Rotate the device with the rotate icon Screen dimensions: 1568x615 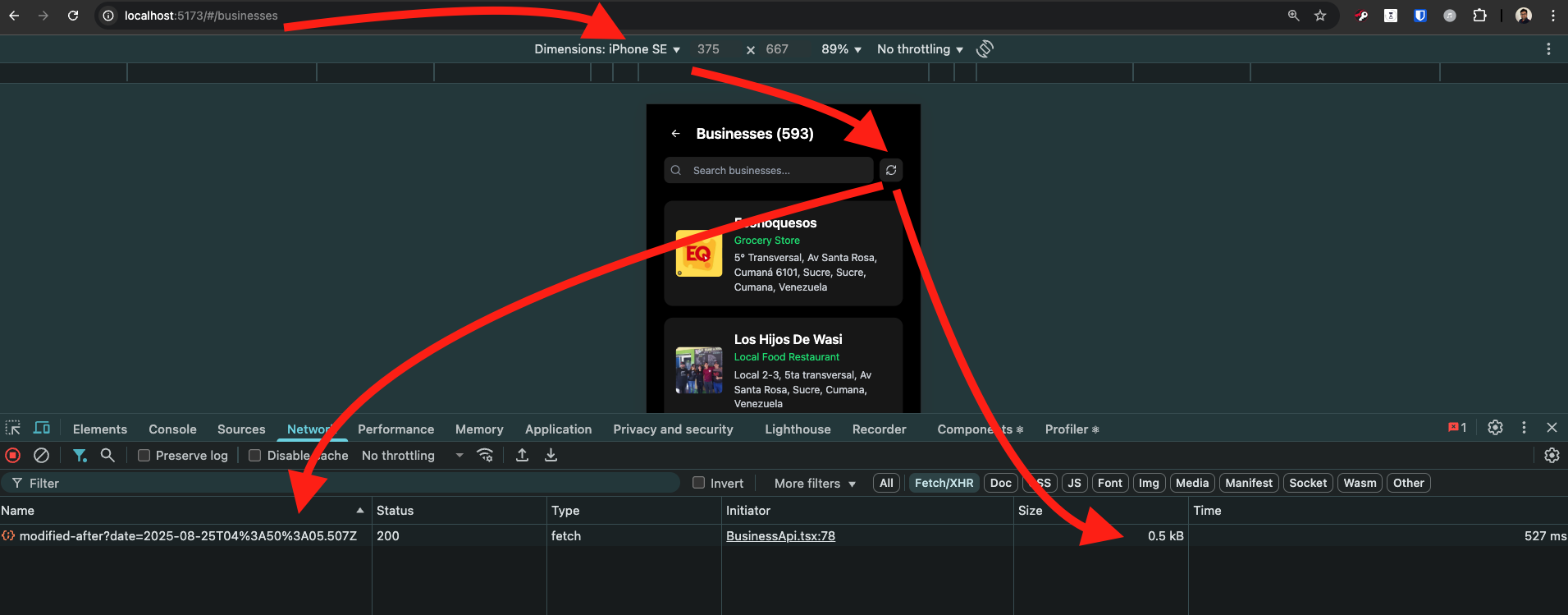point(985,49)
